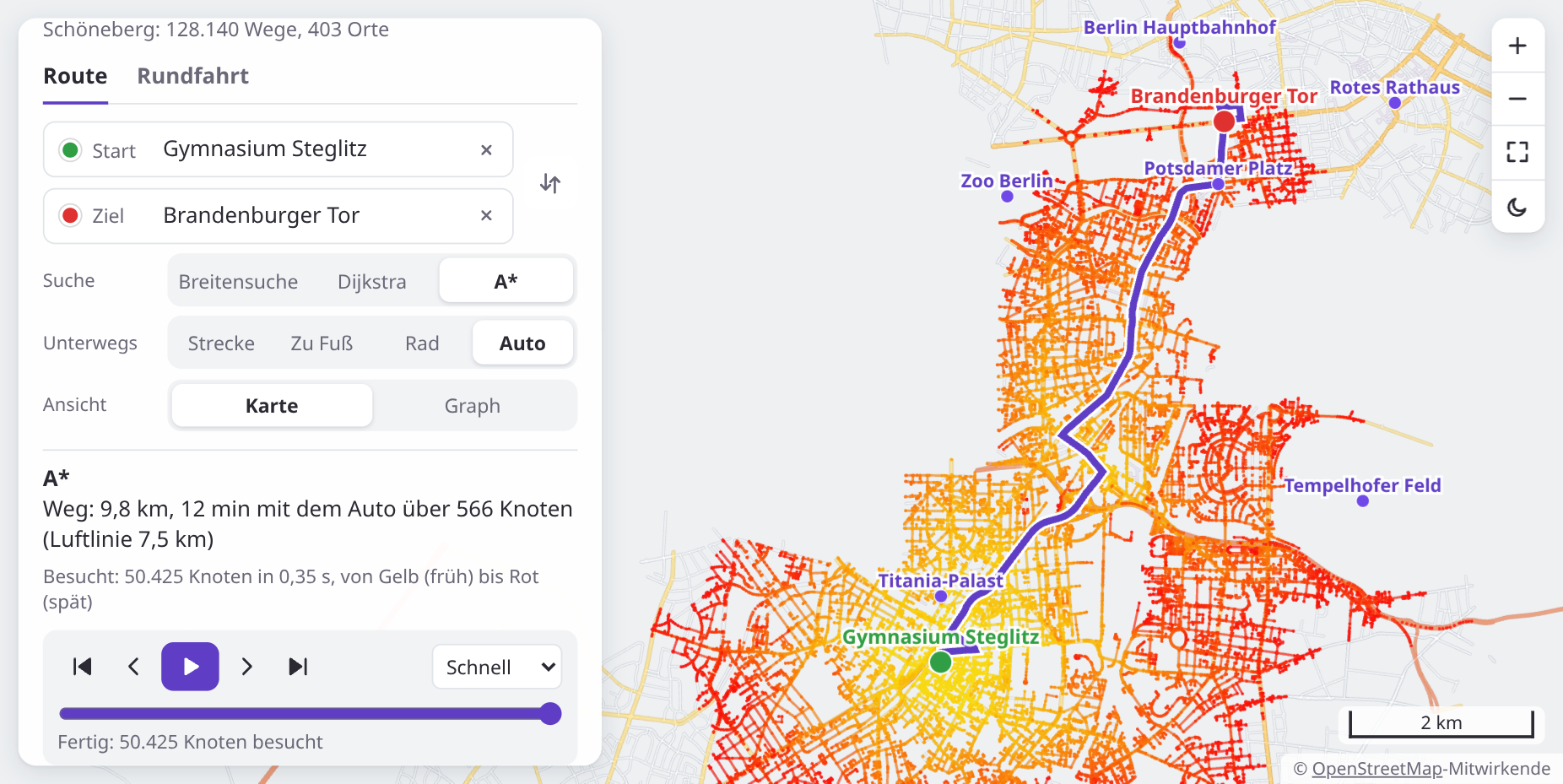Open the Schnell speed dropdown
This screenshot has width=1563, height=784.
[497, 667]
